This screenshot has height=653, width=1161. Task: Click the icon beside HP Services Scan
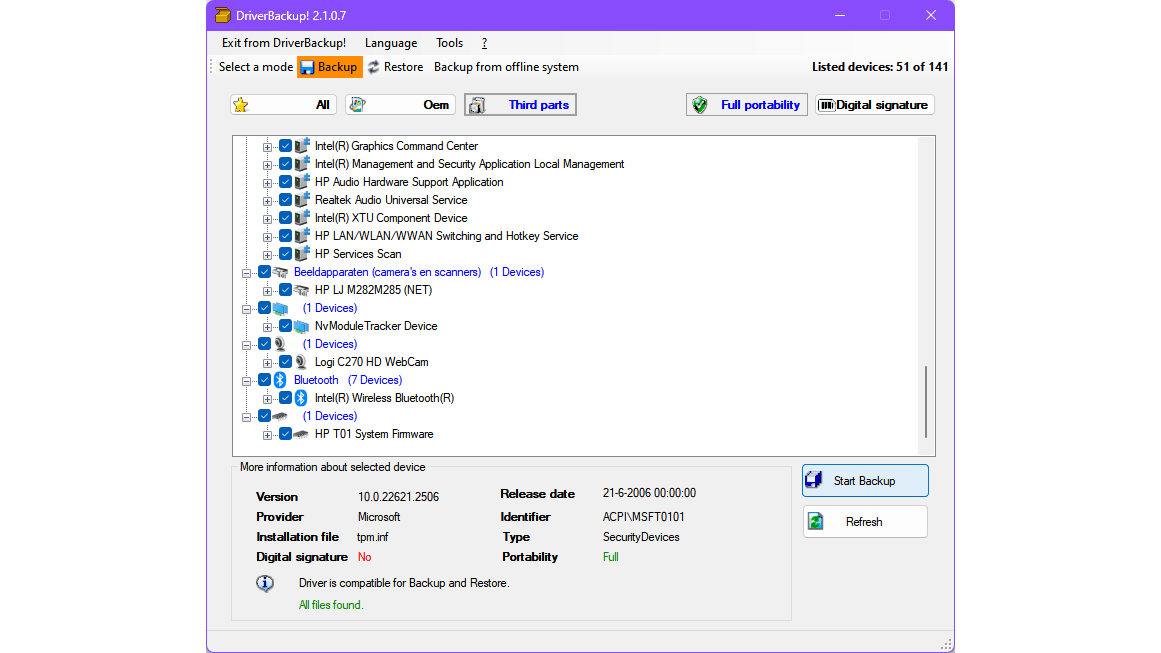coord(301,254)
